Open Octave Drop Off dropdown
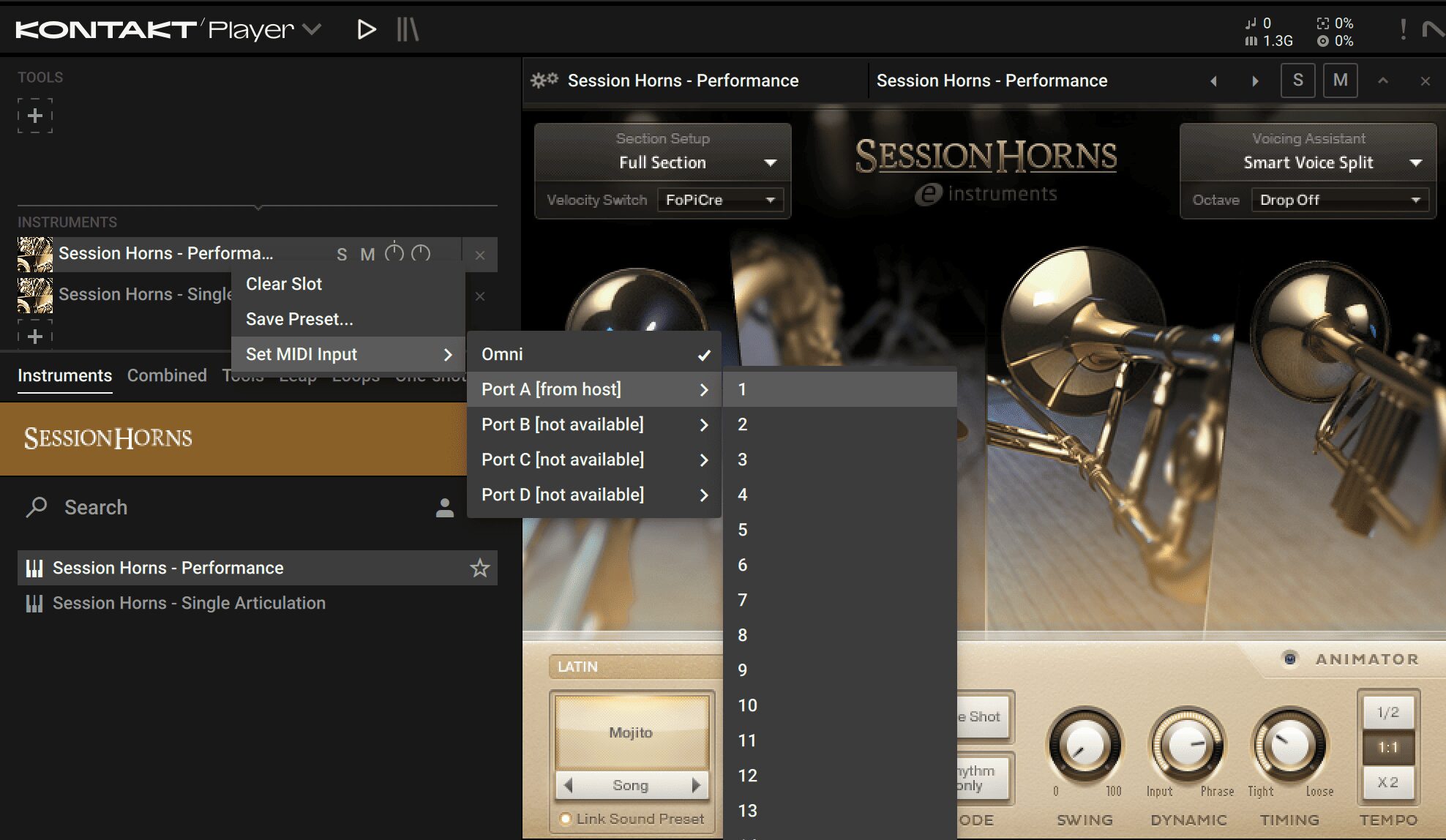Image resolution: width=1446 pixels, height=840 pixels. coord(1340,200)
